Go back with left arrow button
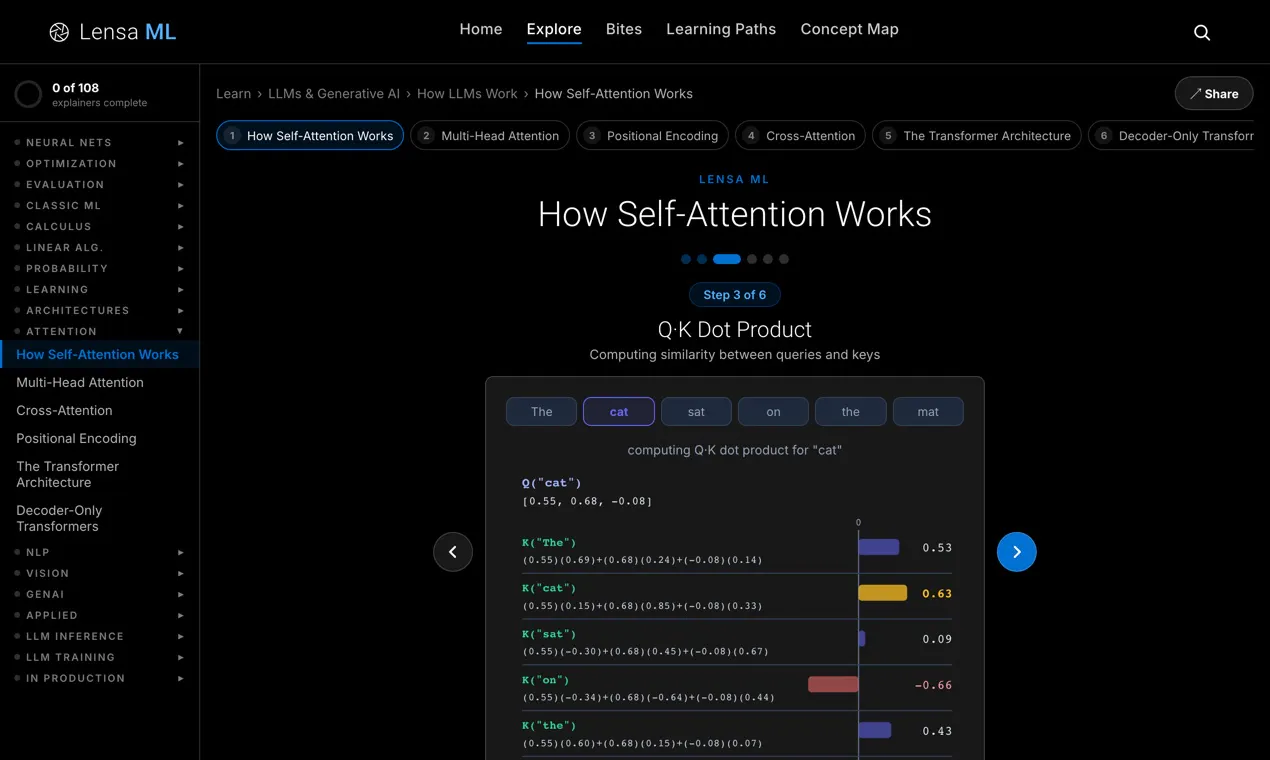Viewport: 1270px width, 760px height. [453, 552]
